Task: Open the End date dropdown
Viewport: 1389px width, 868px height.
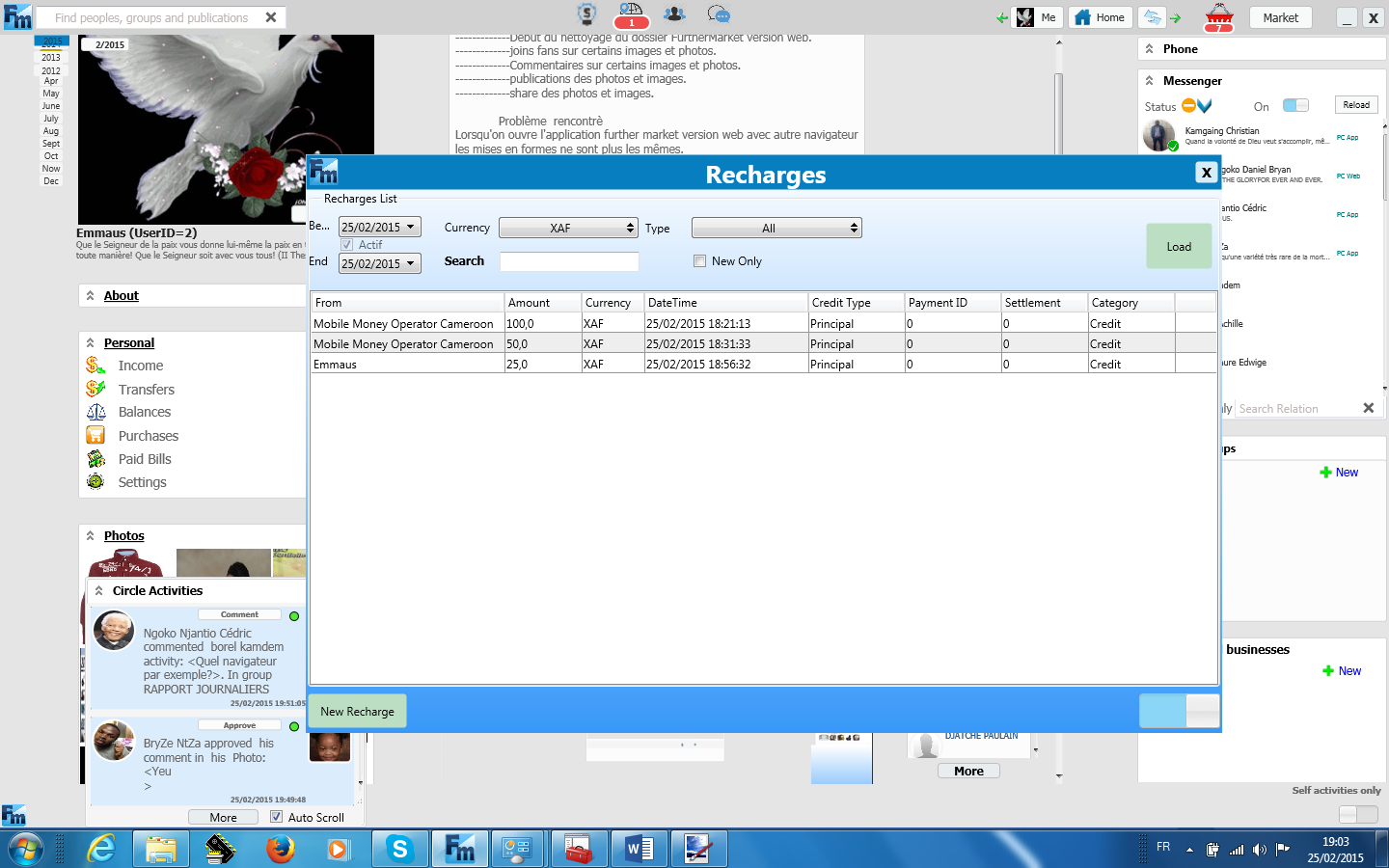Action: click(411, 263)
